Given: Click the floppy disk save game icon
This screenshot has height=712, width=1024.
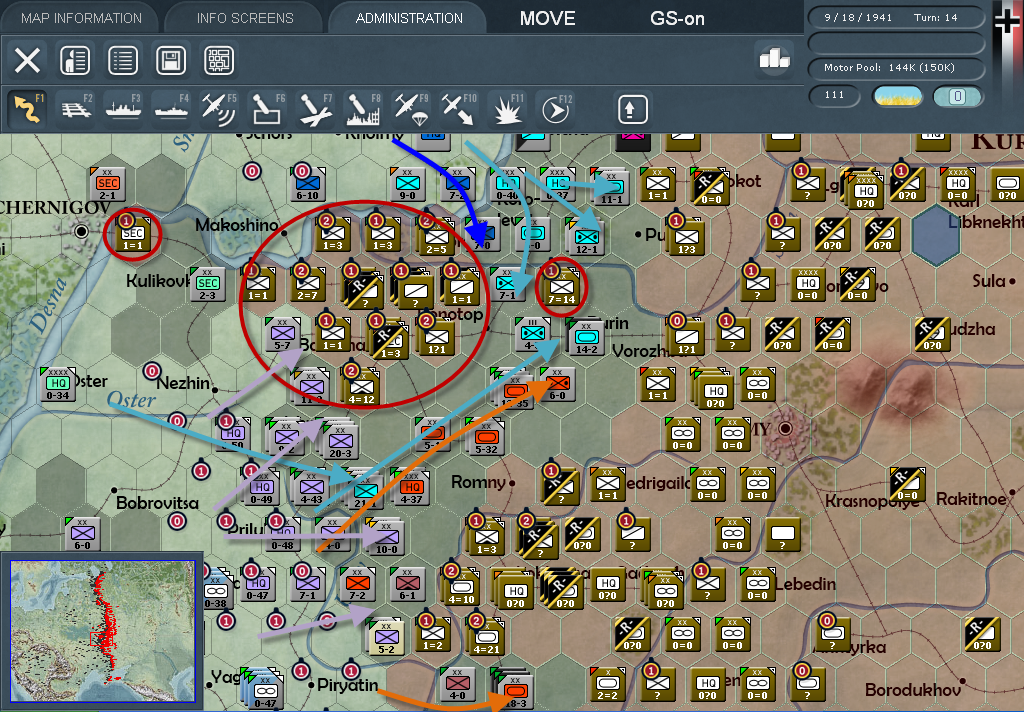Looking at the screenshot, I should click(171, 61).
